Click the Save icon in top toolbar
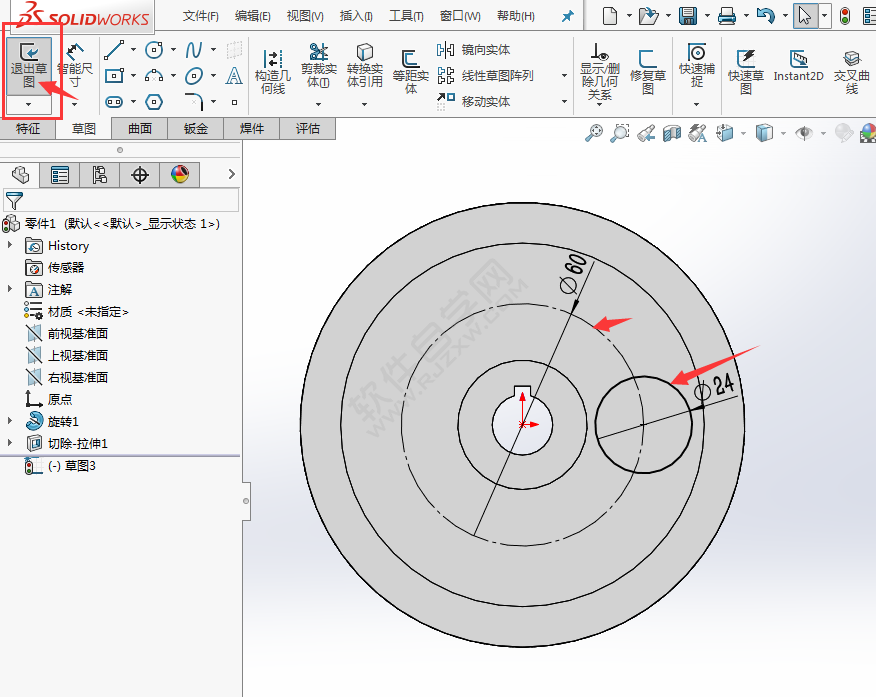This screenshot has height=697, width=876. [x=688, y=16]
